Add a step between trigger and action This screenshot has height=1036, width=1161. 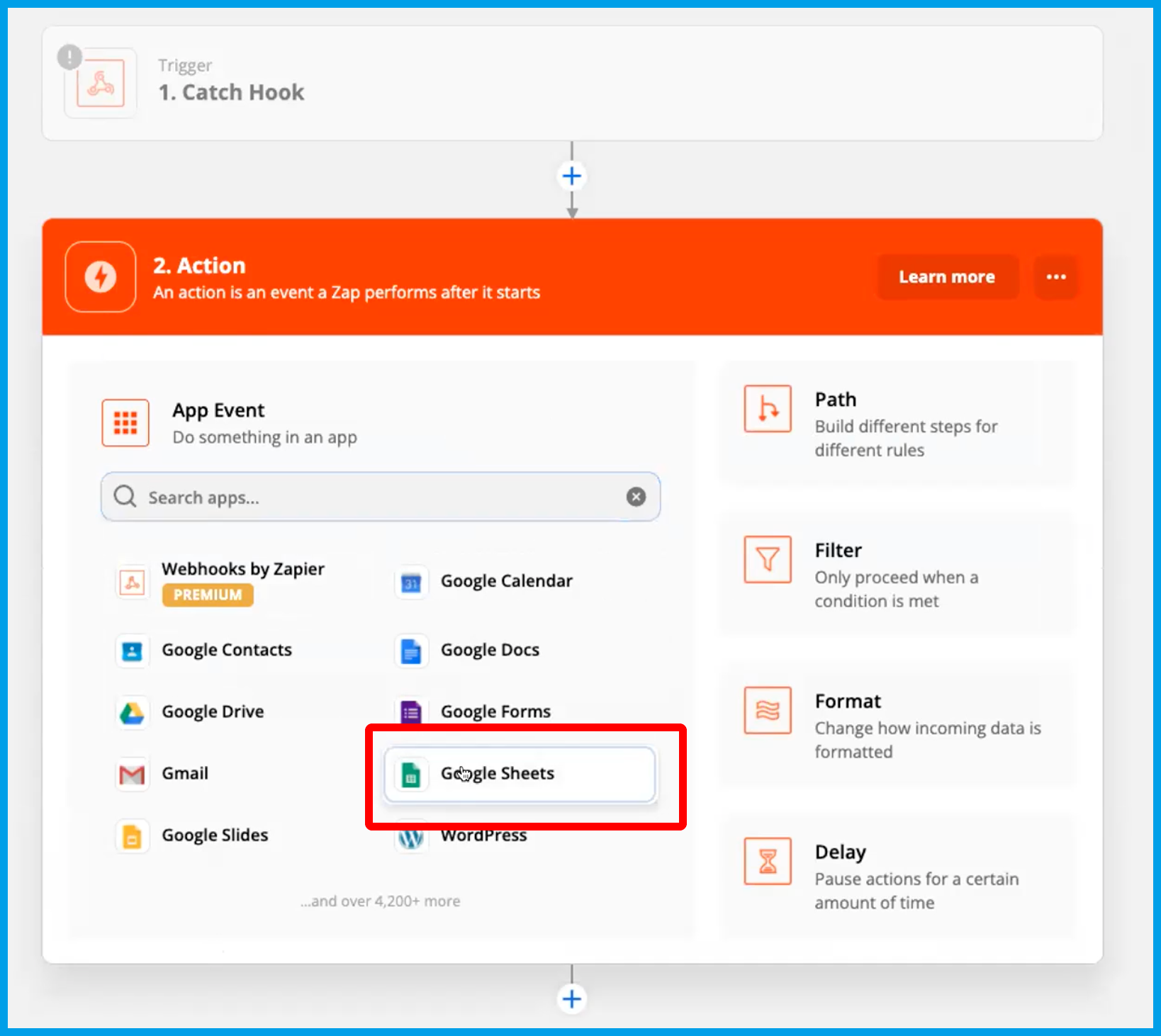572,176
